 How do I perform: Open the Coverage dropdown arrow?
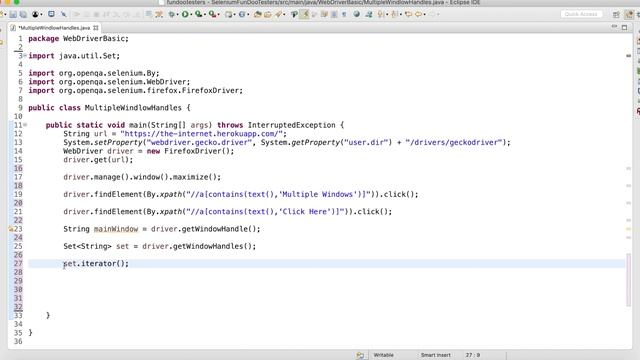[x=205, y=15]
